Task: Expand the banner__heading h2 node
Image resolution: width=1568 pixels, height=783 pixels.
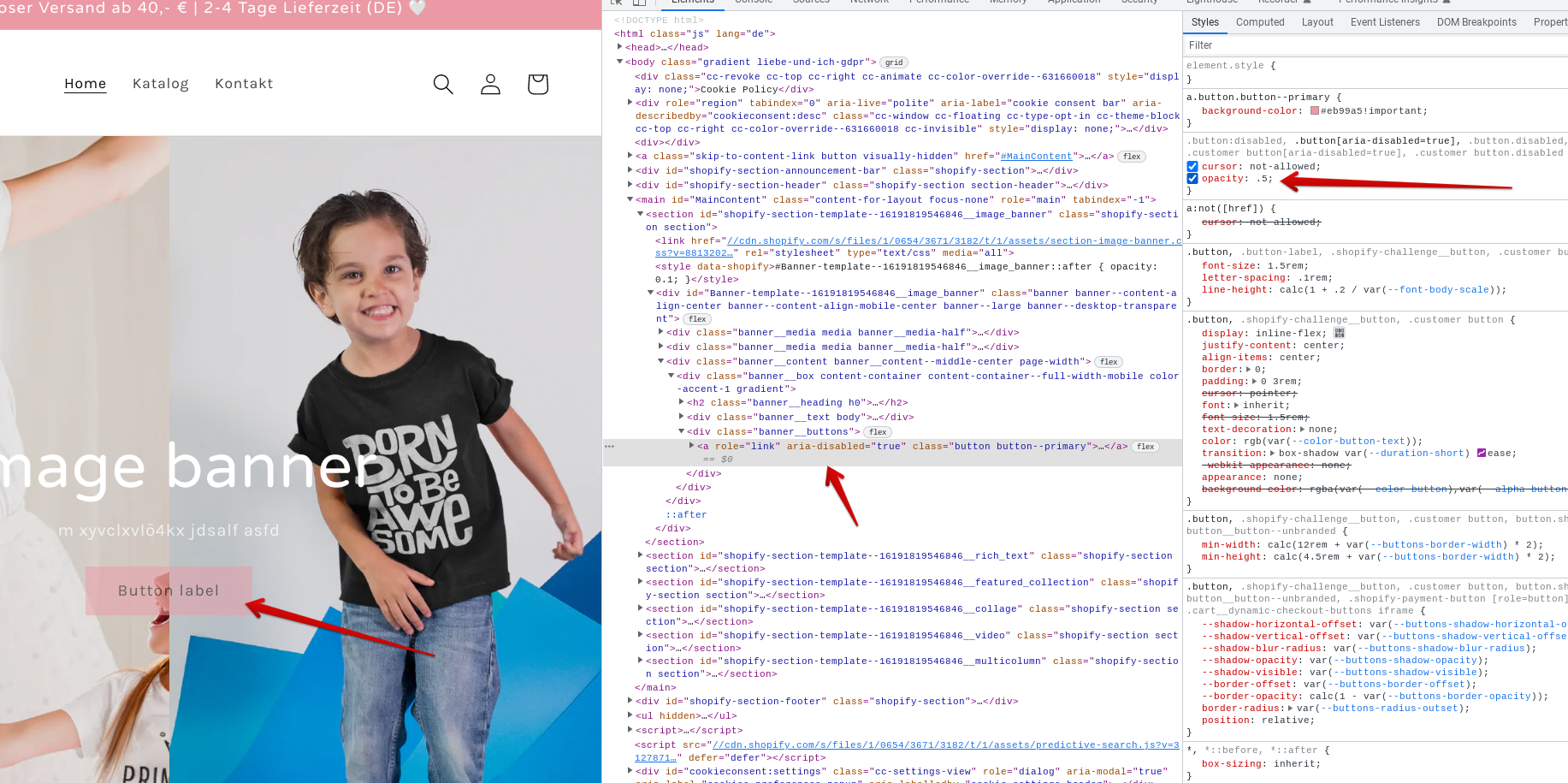Action: click(x=682, y=402)
